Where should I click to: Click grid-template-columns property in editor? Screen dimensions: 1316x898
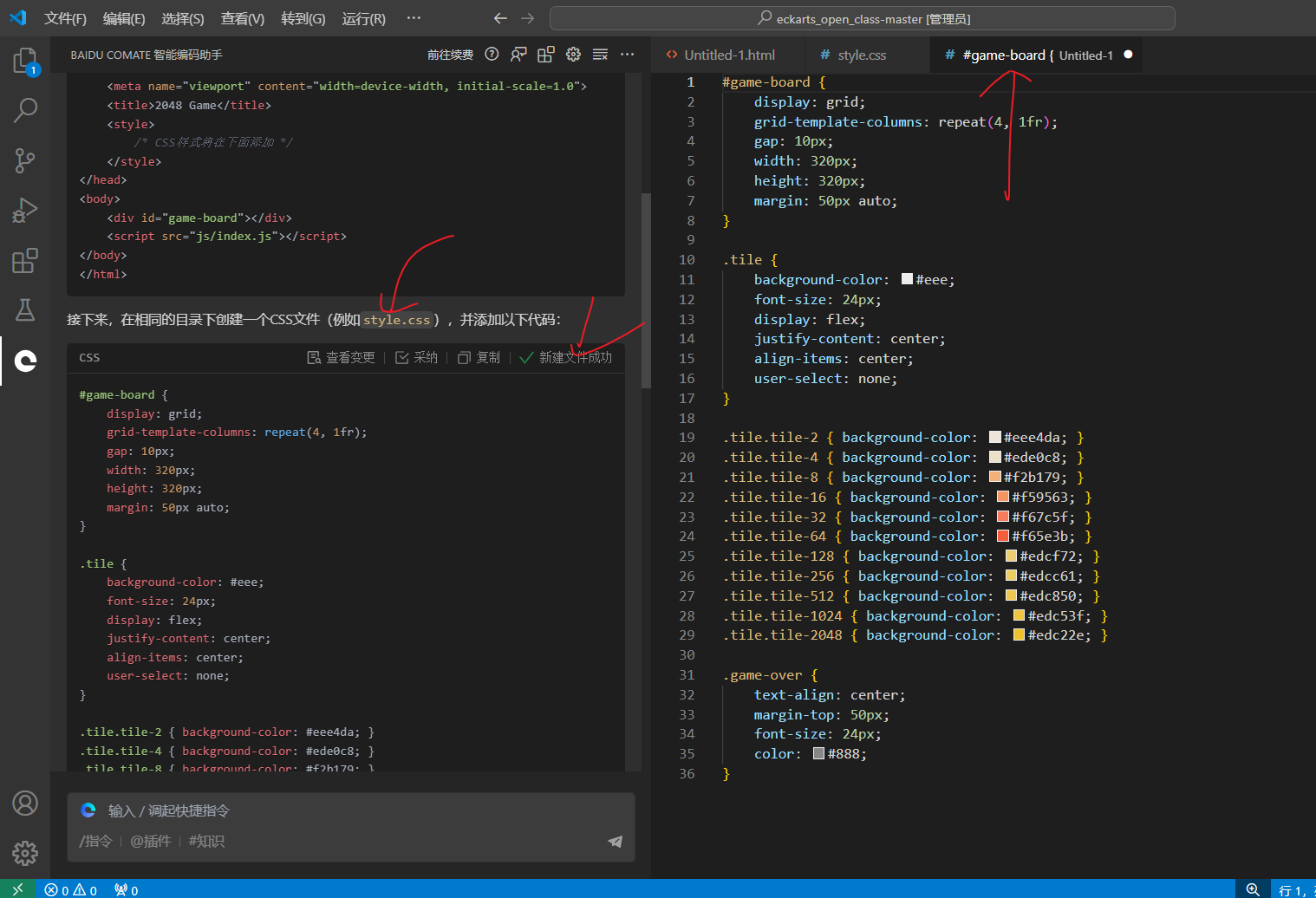tap(838, 121)
